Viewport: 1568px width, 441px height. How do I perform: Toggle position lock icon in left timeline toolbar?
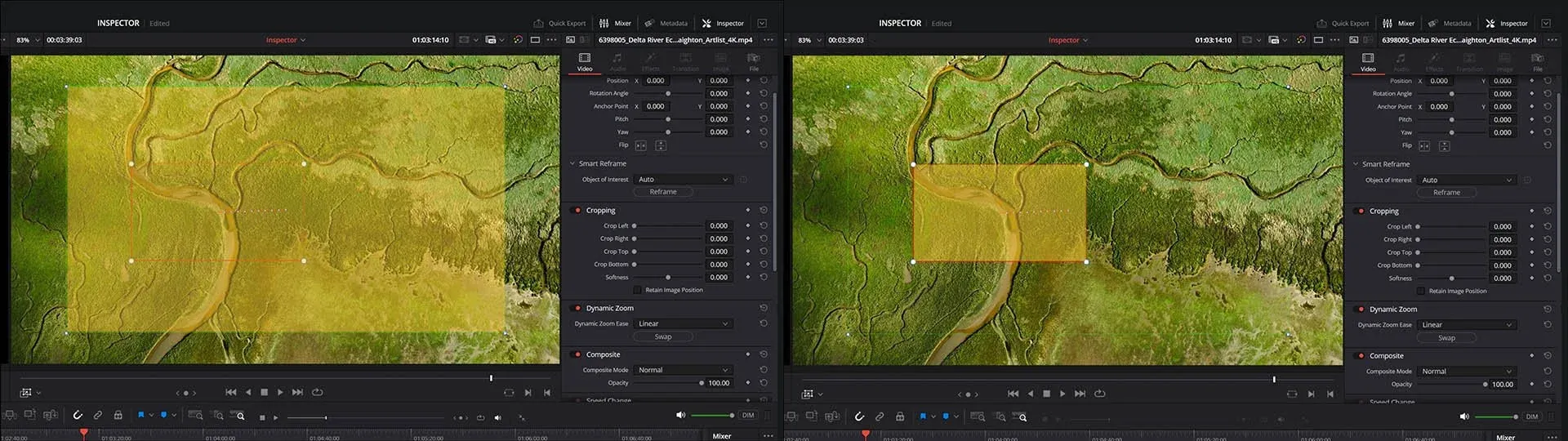[118, 415]
